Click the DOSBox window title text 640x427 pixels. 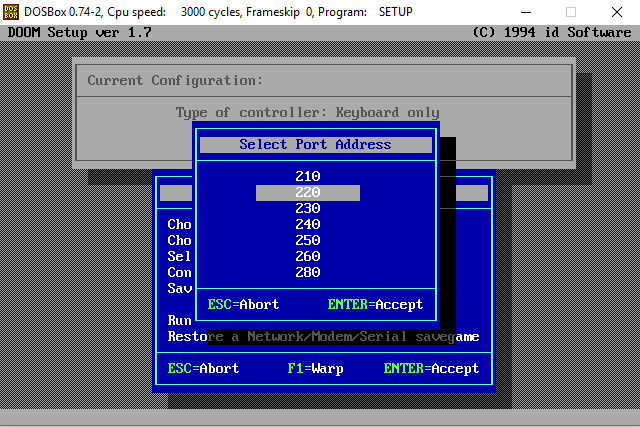218,12
